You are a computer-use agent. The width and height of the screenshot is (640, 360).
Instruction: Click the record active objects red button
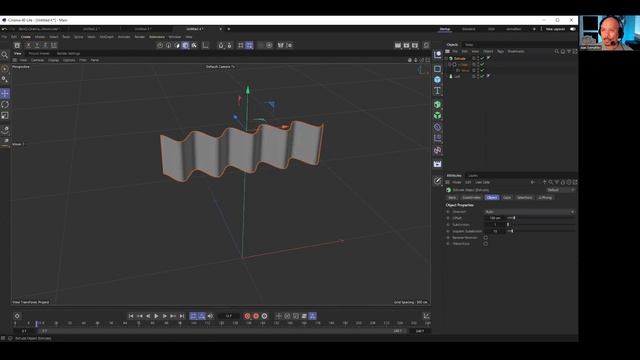(247, 316)
